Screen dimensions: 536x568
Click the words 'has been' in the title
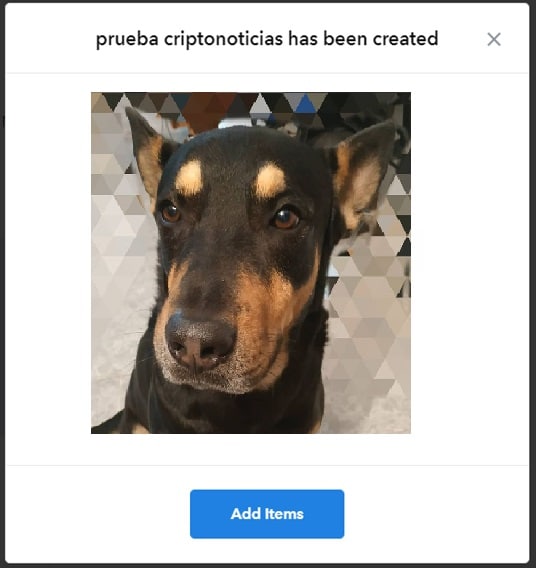327,38
